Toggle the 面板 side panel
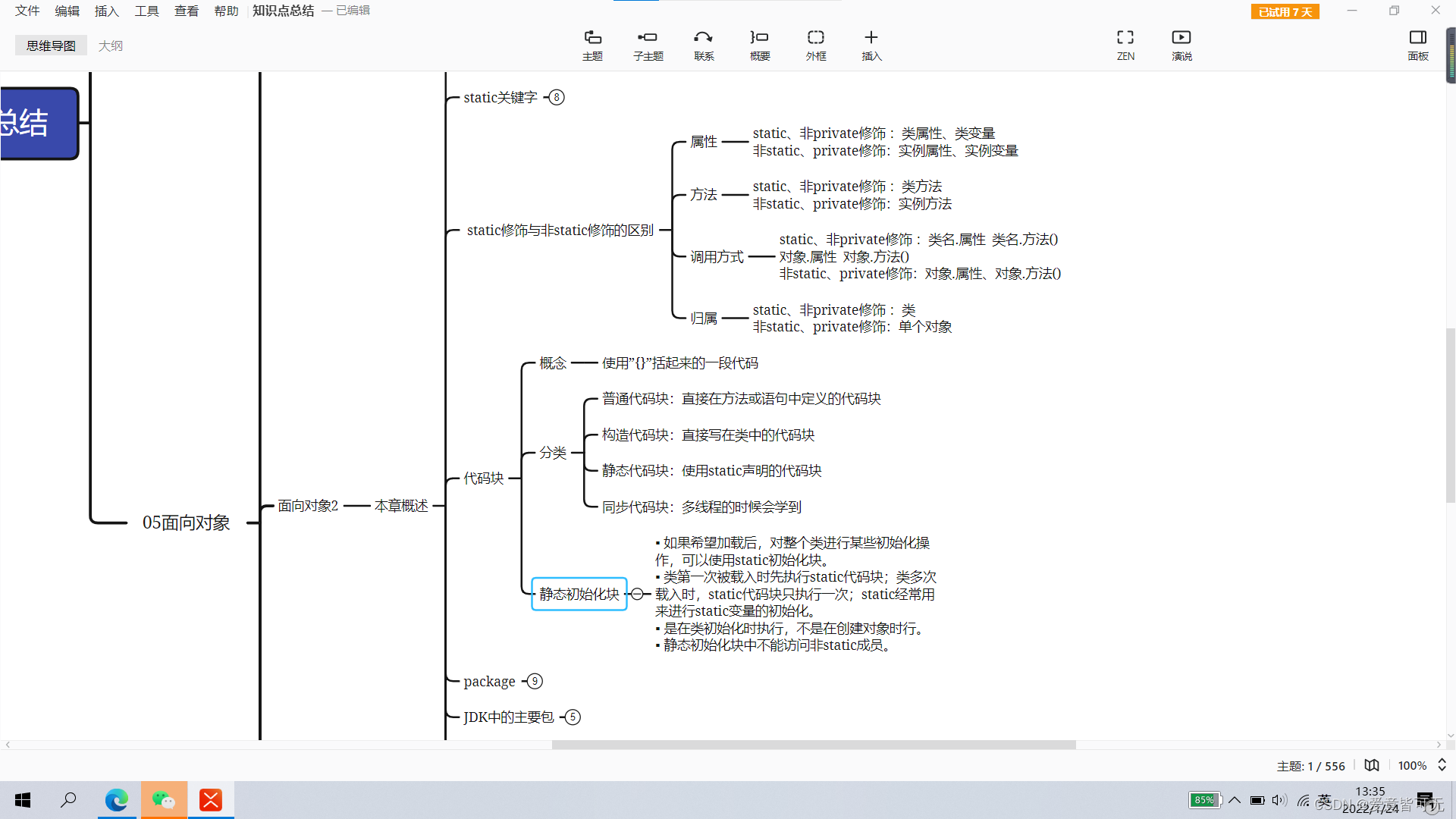Viewport: 1456px width, 819px height. (x=1417, y=45)
